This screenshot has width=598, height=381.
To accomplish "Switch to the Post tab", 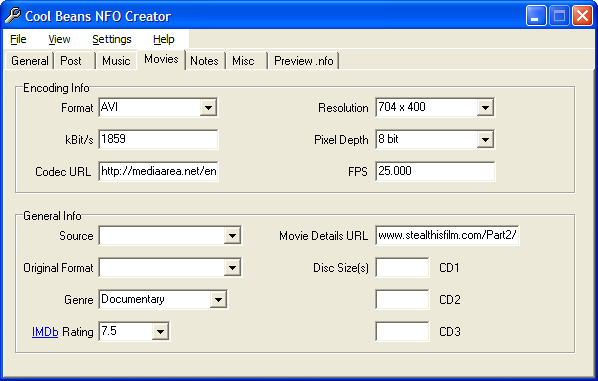I will pyautogui.click(x=74, y=61).
